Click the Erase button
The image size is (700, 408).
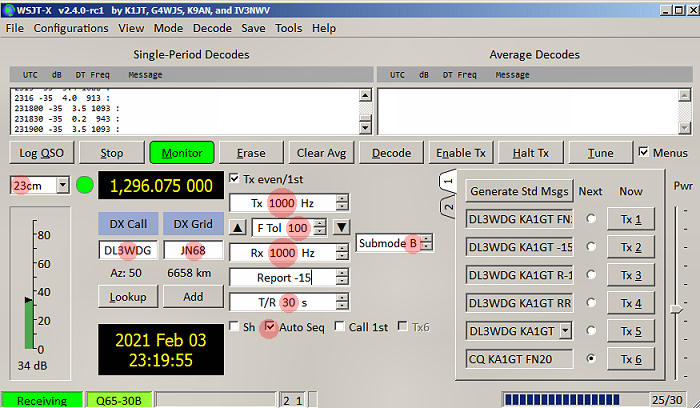(251, 153)
